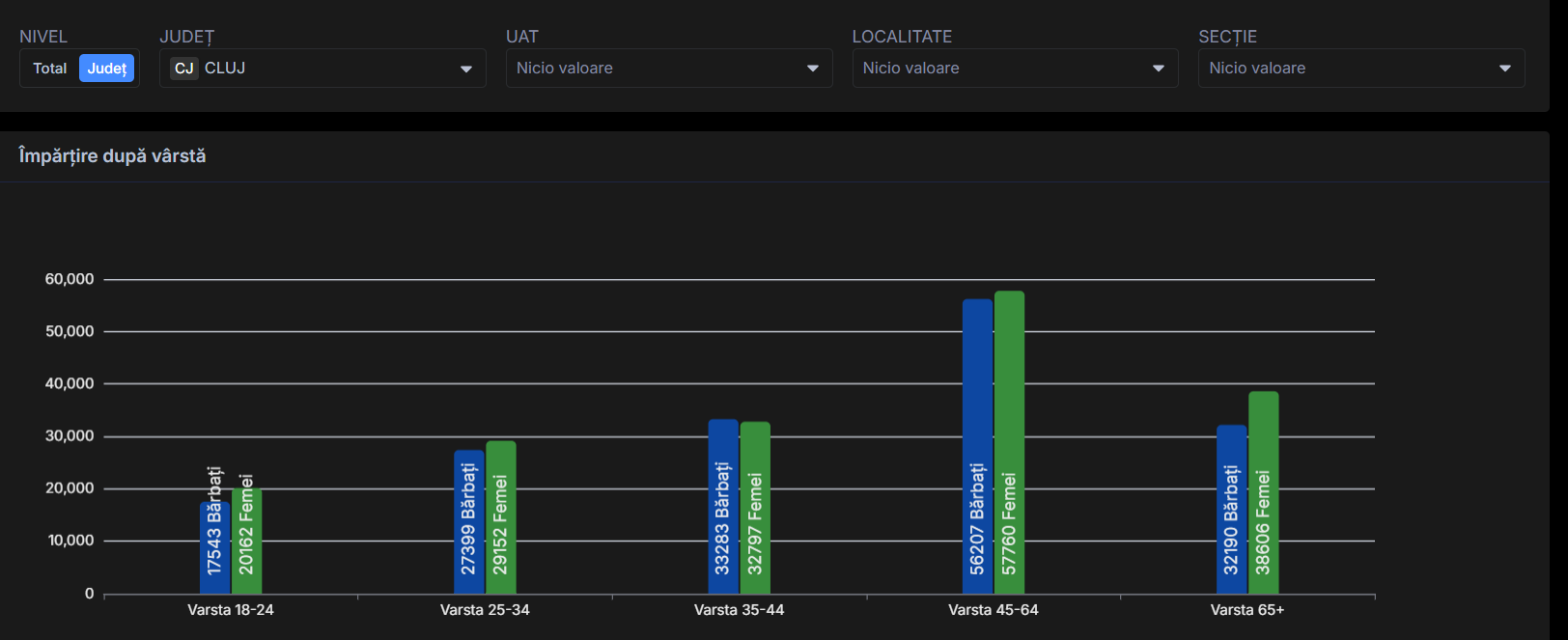Click the SECȚIE filter label
The height and width of the screenshot is (640, 1568).
1227,37
